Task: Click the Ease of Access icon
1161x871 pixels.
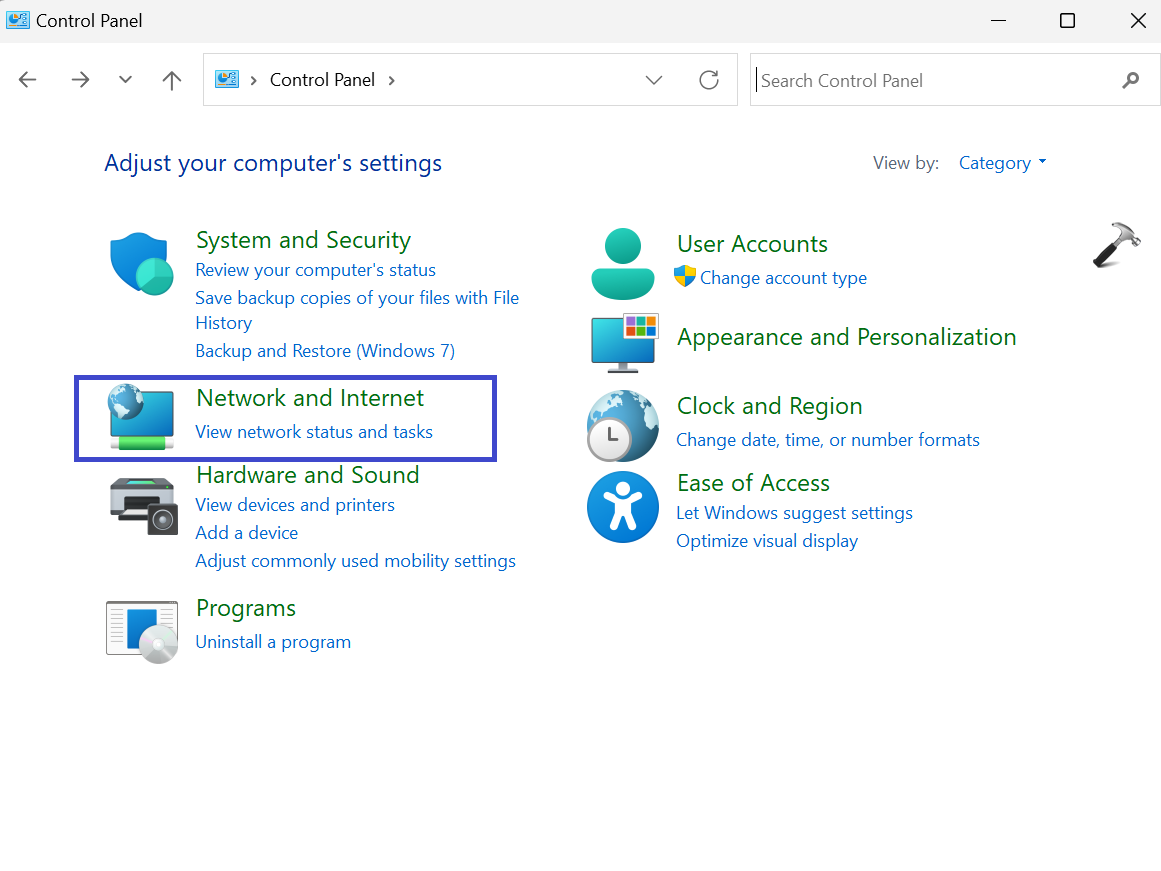Action: 622,507
